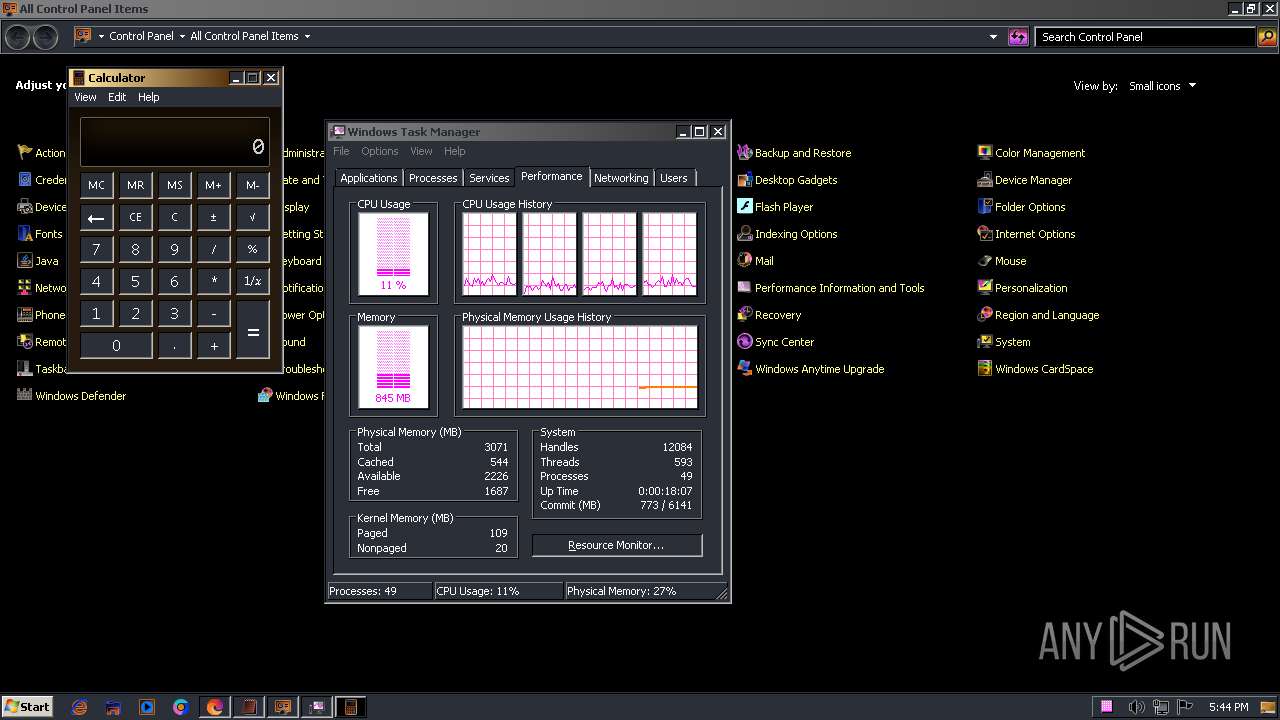Click the Search Control Panel field

(1145, 37)
